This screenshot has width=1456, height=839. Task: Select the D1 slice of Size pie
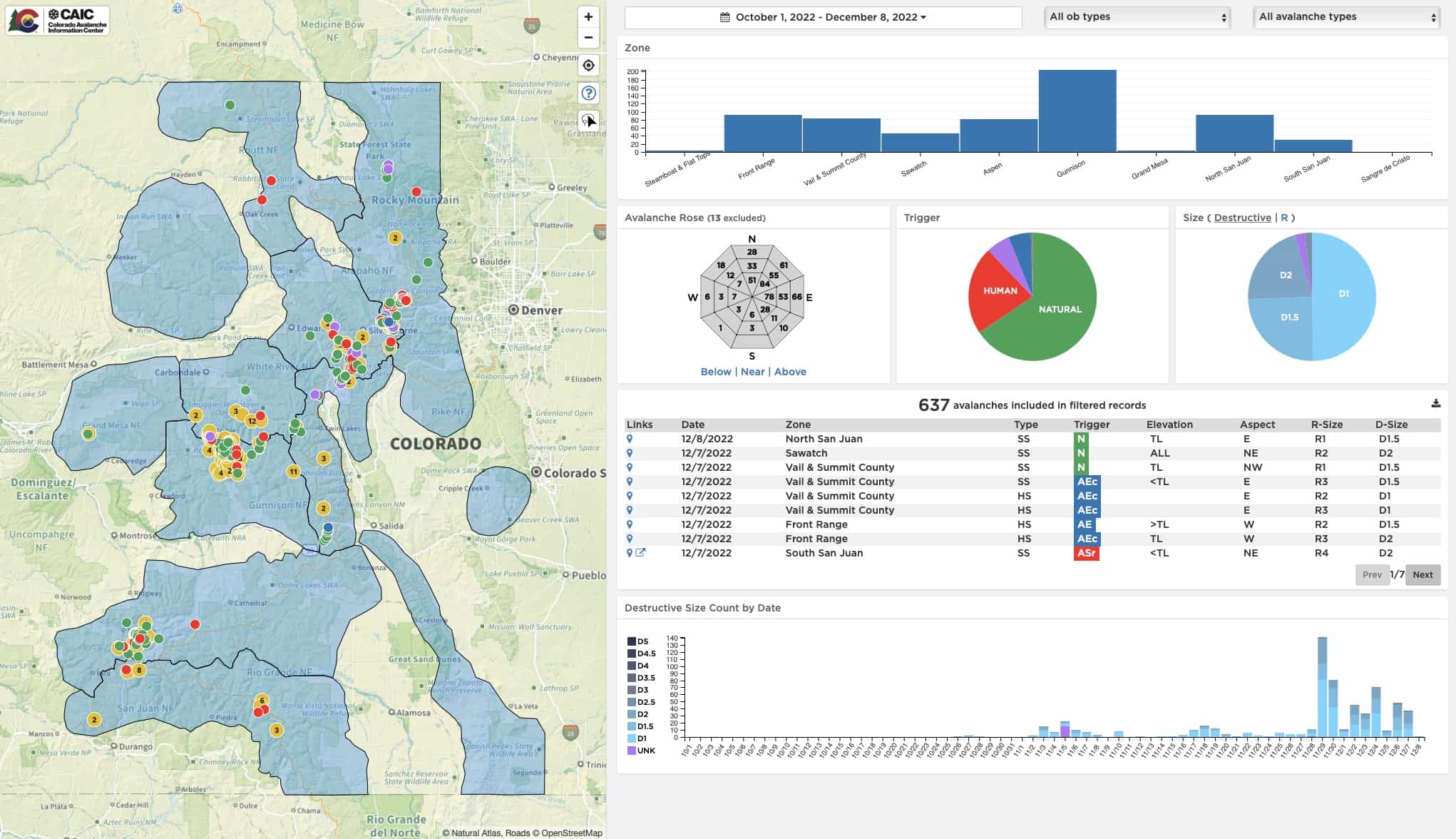click(1344, 293)
